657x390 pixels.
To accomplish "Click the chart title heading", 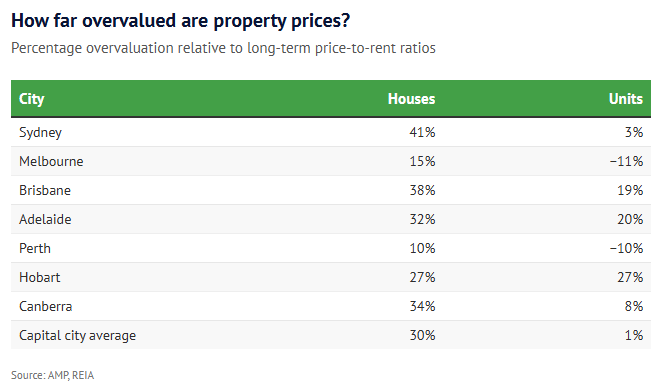I will (x=181, y=21).
